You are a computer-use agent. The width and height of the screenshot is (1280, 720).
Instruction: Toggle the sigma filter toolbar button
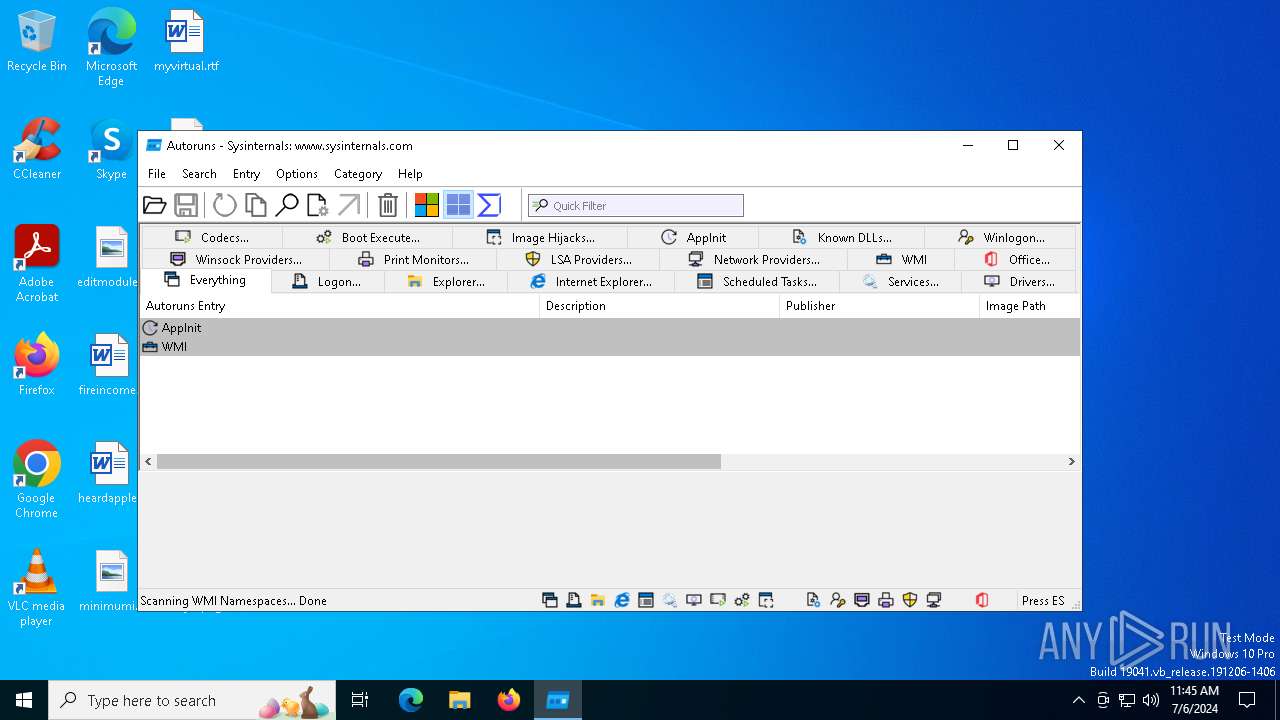[x=489, y=205]
